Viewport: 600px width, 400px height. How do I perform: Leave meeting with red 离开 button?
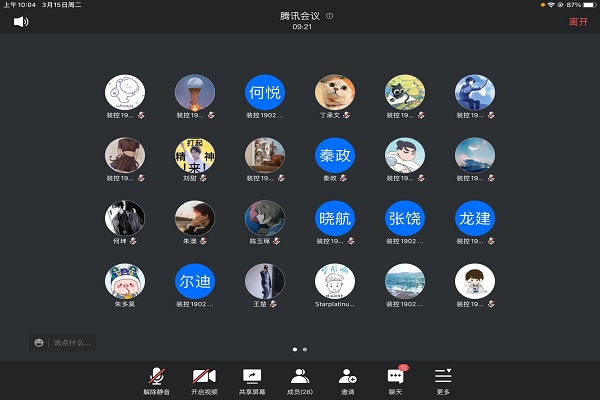click(578, 21)
